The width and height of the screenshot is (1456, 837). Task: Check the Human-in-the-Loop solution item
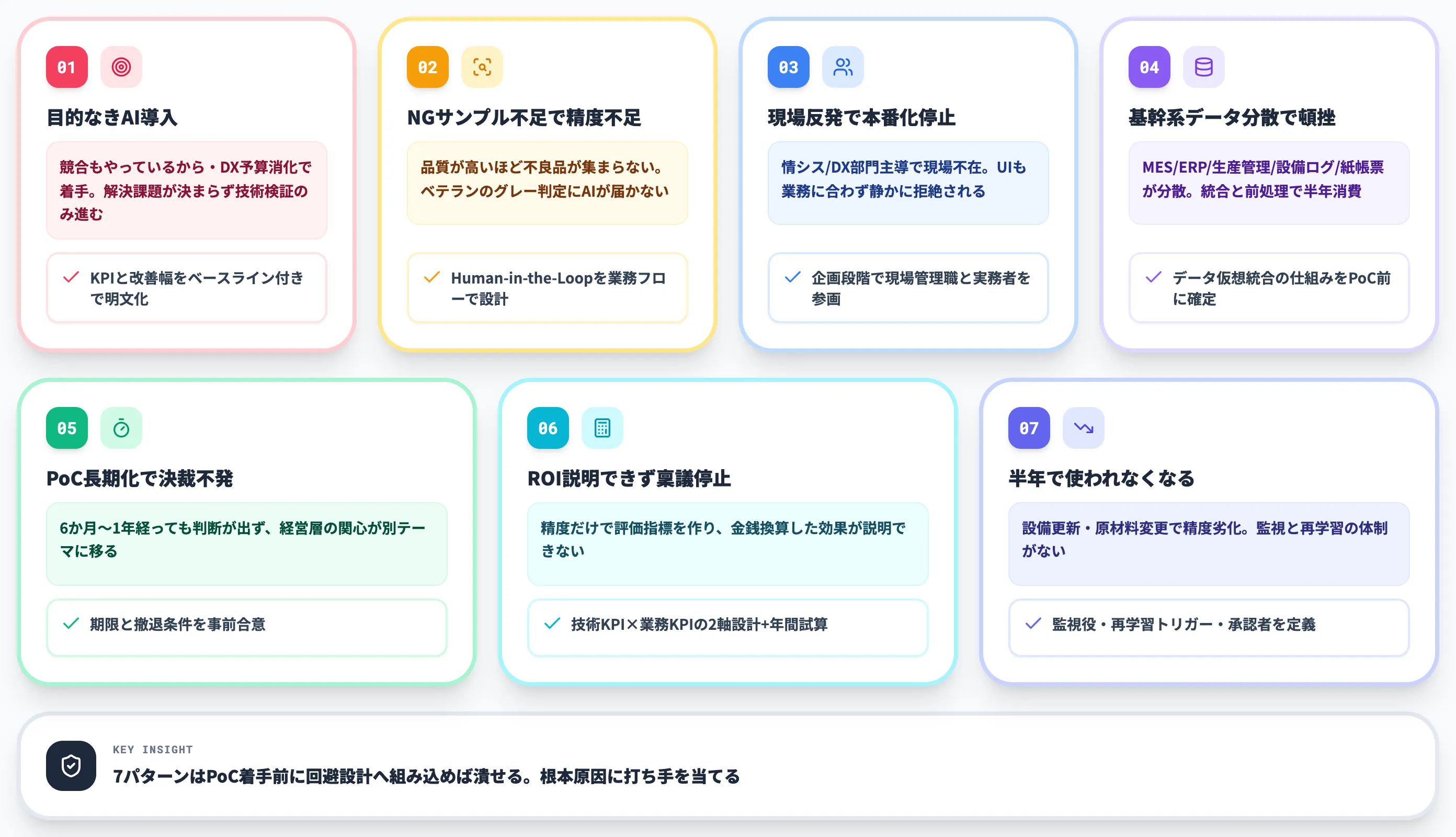pos(431,277)
